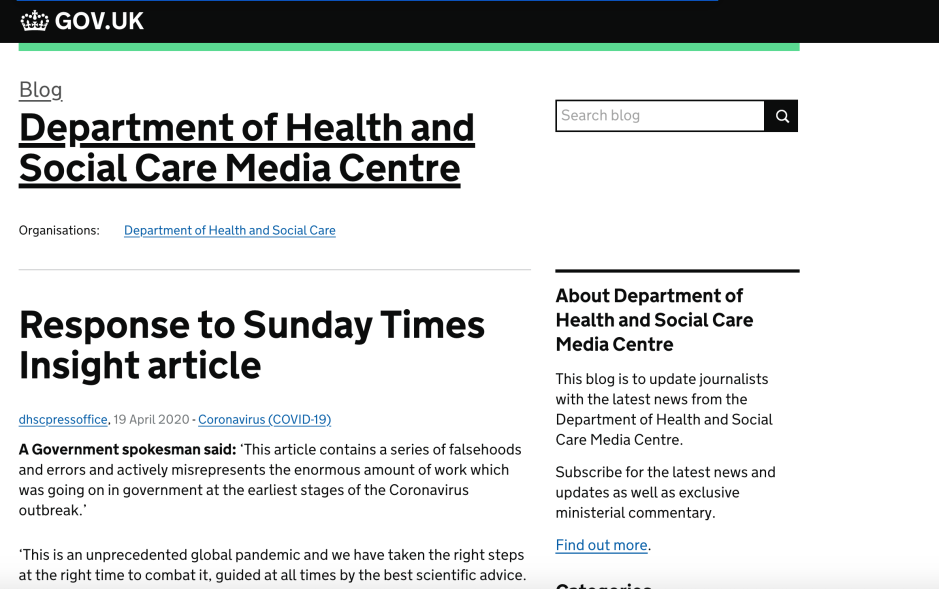Click the GOV.UK crown logo icon
Viewport: 939px width, 589px height.
(34, 21)
